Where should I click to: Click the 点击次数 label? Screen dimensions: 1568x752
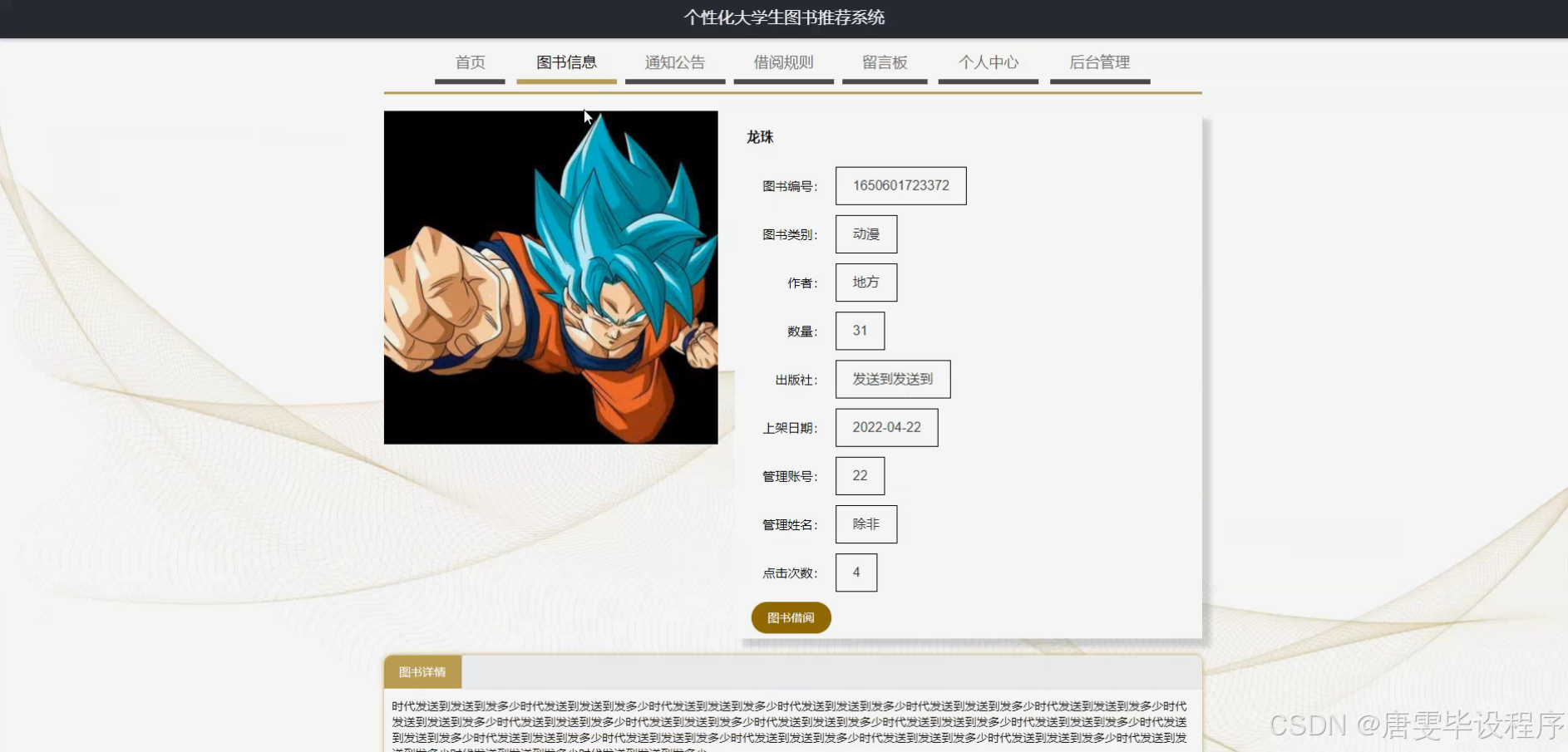(x=790, y=573)
